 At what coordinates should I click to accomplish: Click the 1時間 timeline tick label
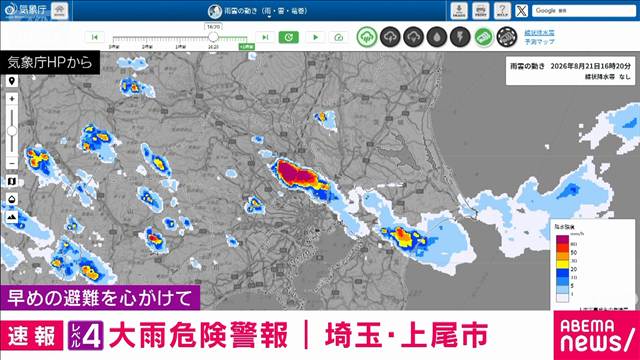click(180, 47)
